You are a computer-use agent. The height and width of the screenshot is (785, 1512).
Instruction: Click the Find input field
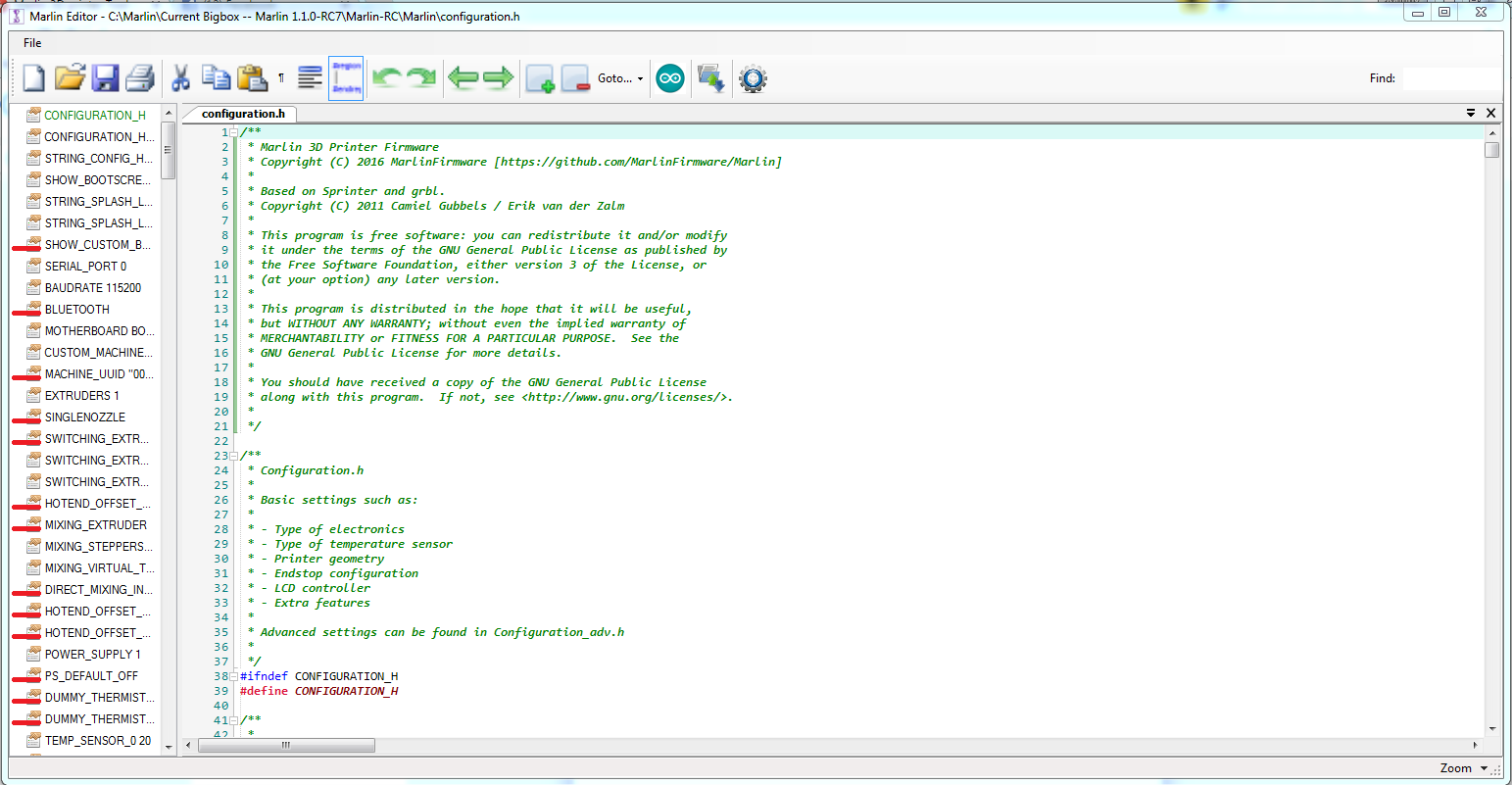[x=1450, y=78]
